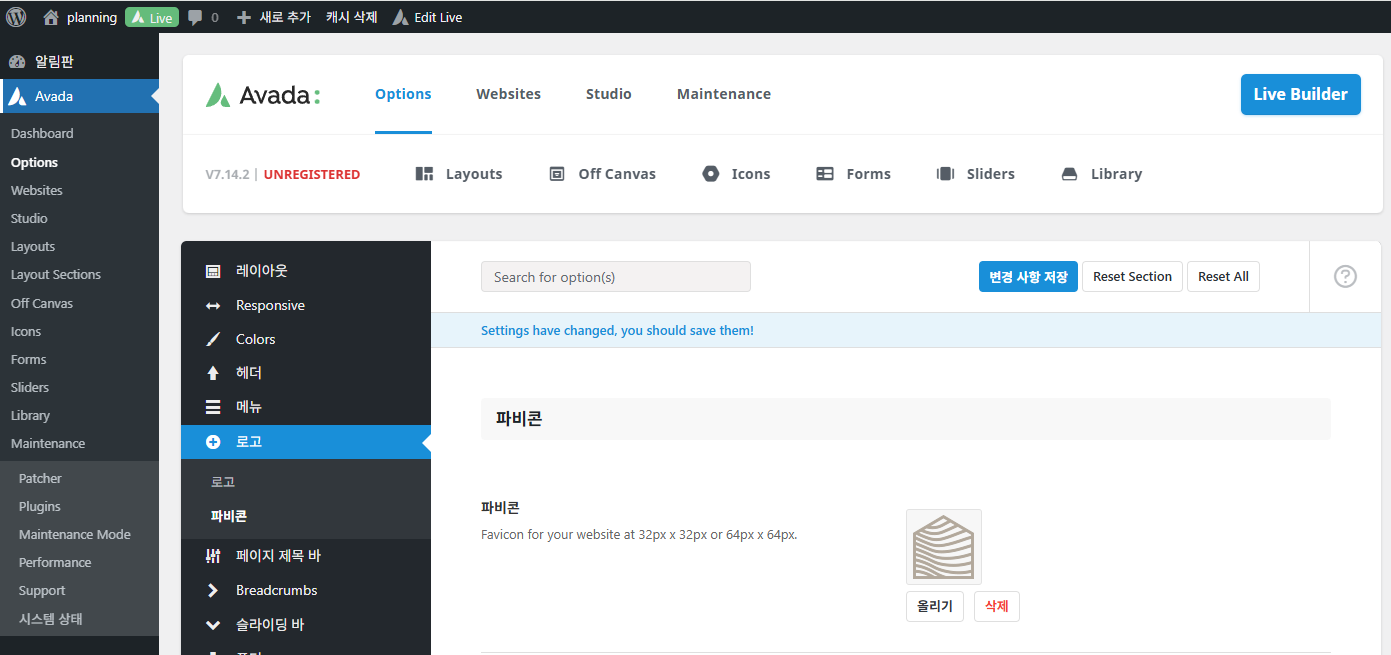Switch to the Websites tab
The image size is (1391, 655).
coord(508,94)
